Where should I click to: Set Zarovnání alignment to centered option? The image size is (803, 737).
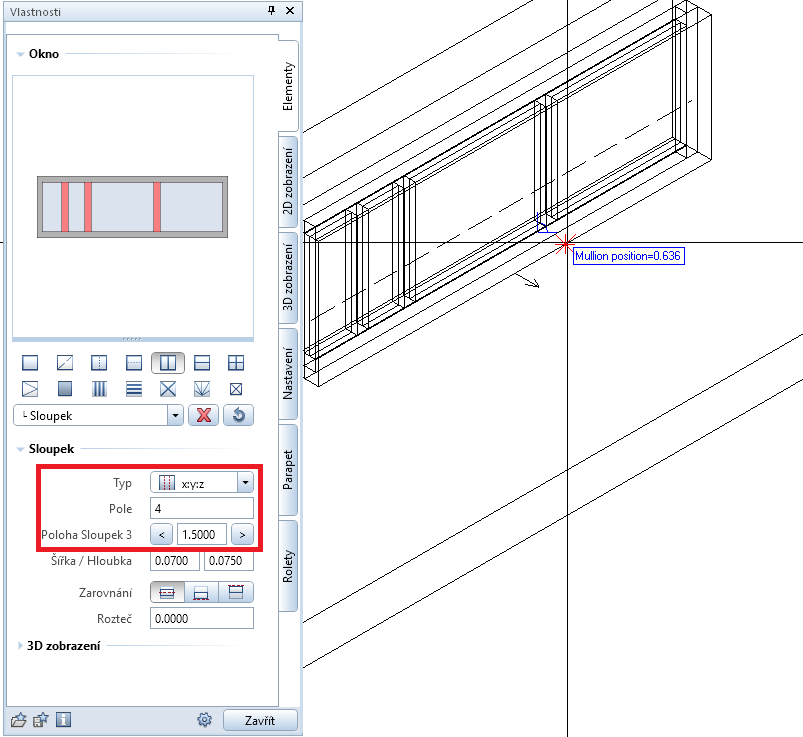point(167,593)
